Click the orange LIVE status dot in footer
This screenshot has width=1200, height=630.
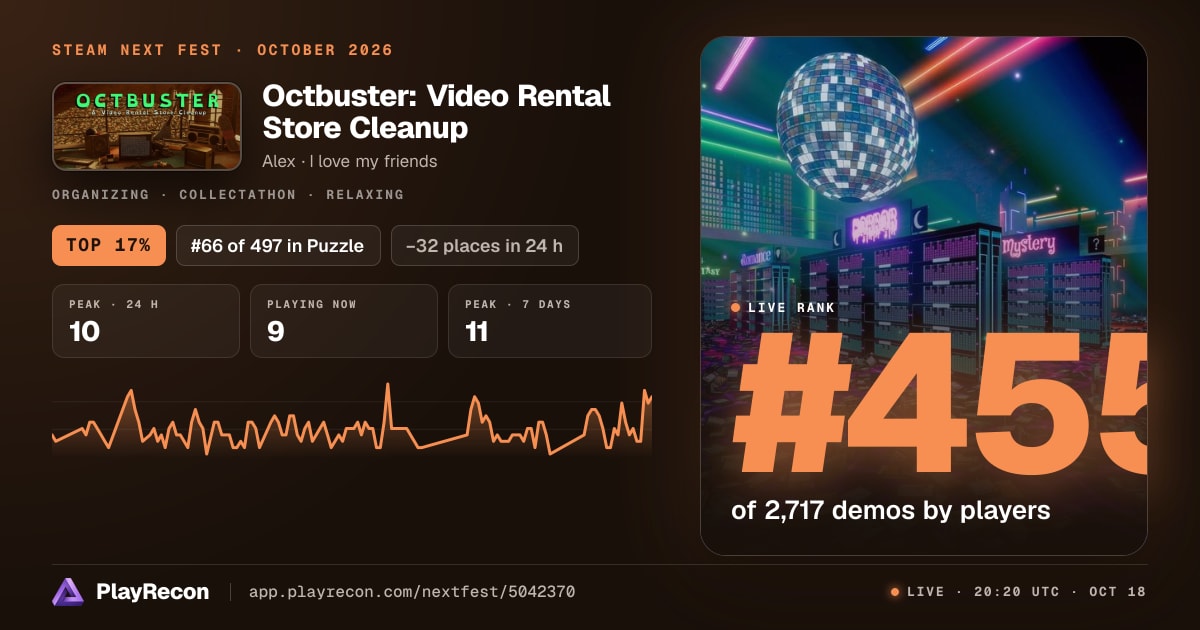895,592
